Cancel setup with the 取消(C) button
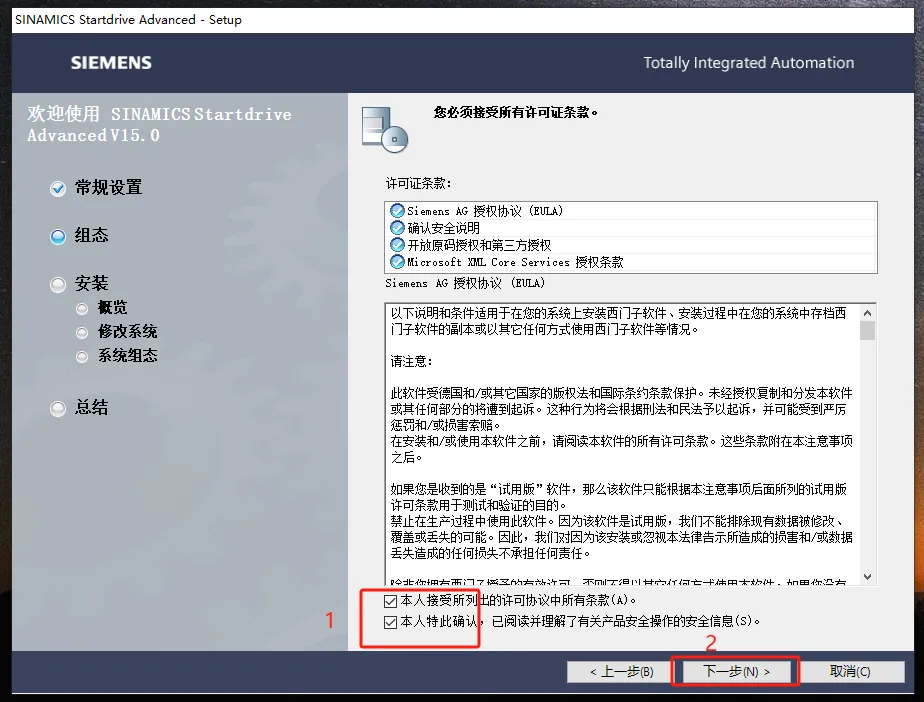The height and width of the screenshot is (702, 924). [x=850, y=671]
